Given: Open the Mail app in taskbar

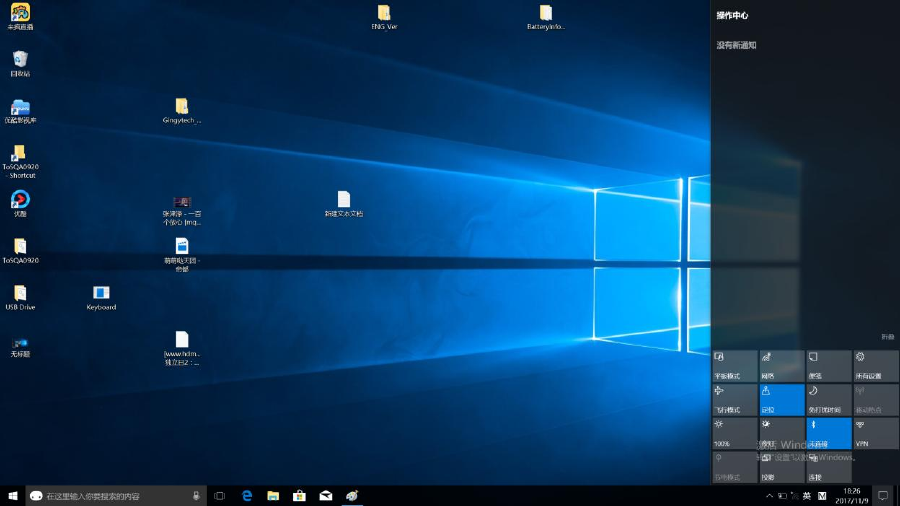Looking at the screenshot, I should [x=326, y=495].
